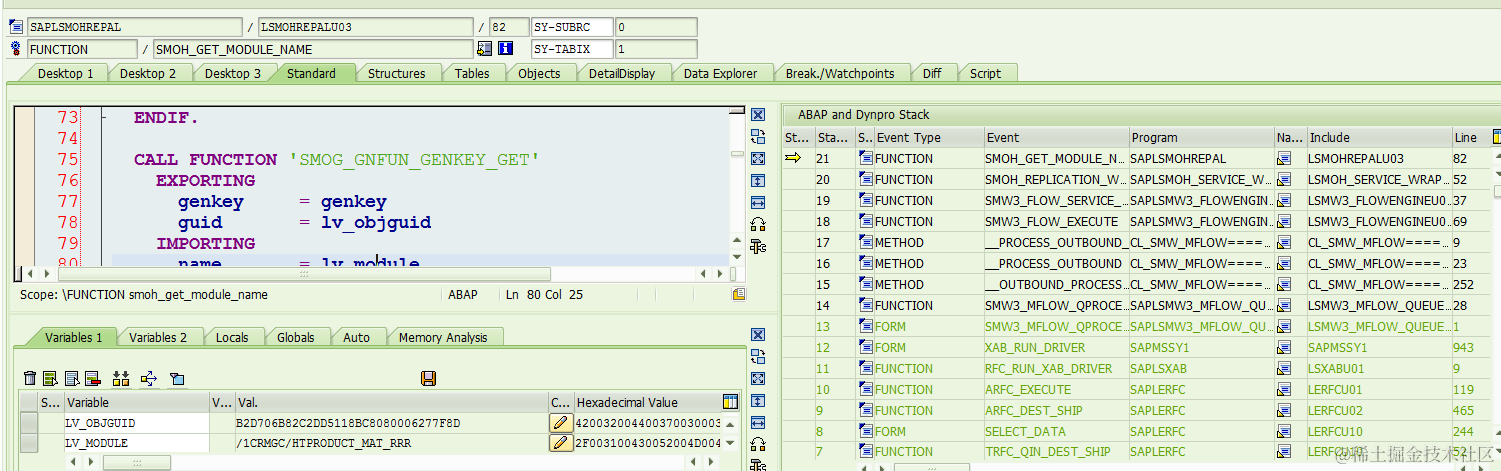Click the exchange tool icon for variables panel
The image size is (1501, 471).
[x=758, y=357]
